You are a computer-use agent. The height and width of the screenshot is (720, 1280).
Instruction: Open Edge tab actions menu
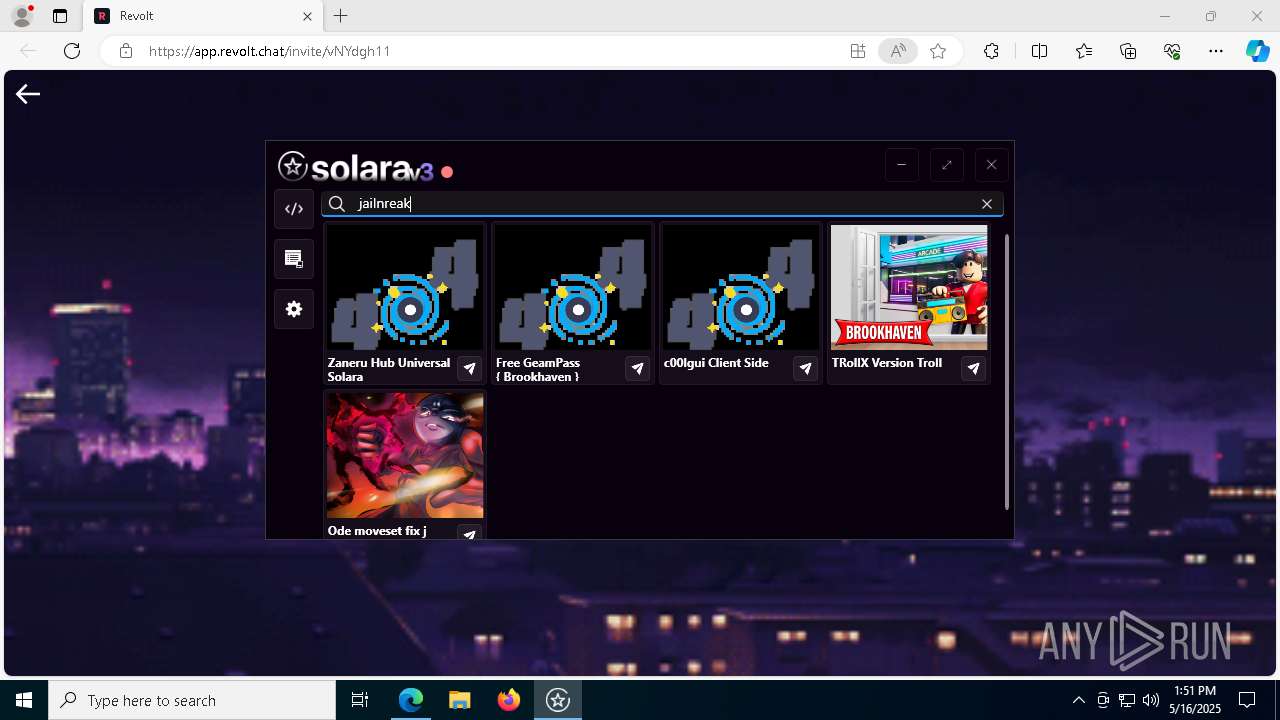[60, 16]
